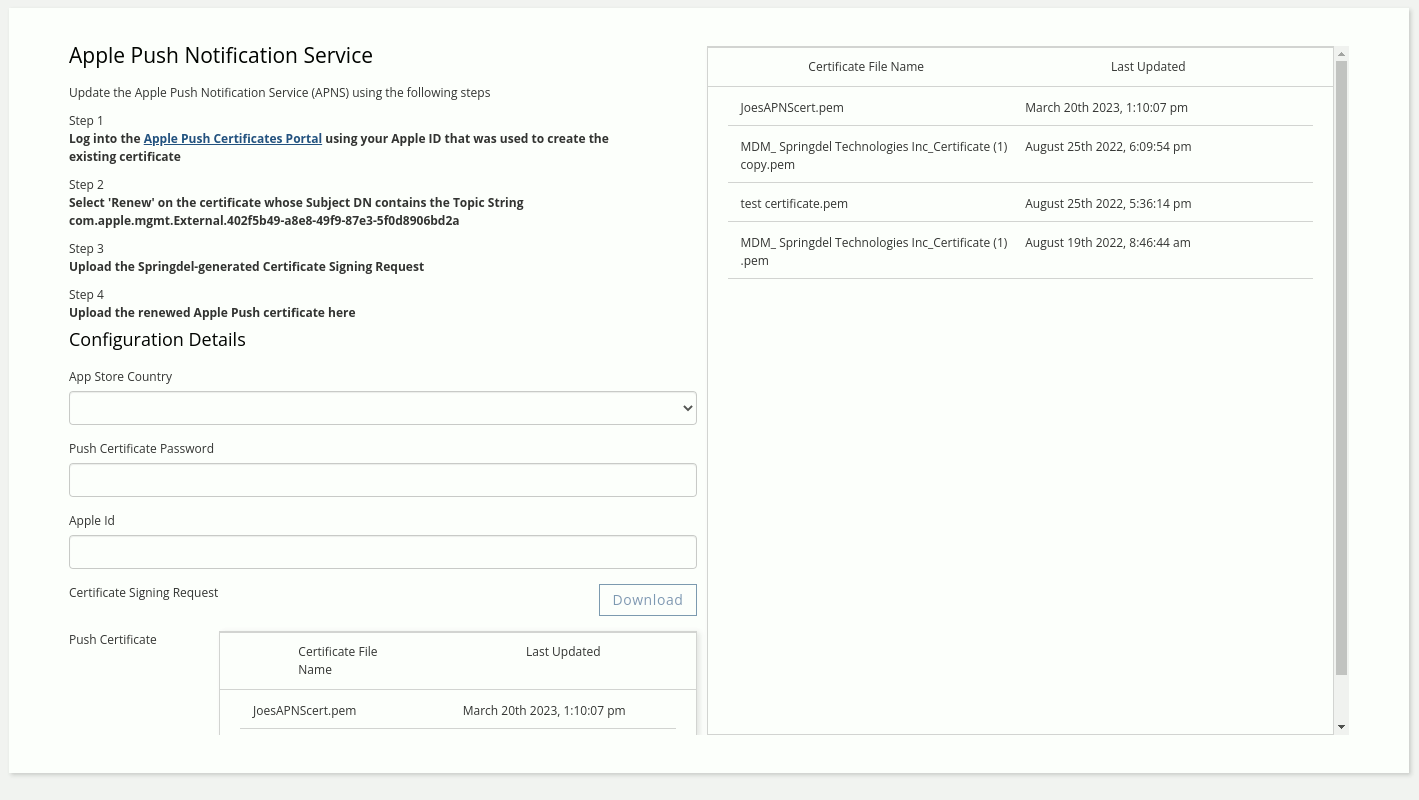This screenshot has height=800, width=1419.
Task: Click inside the Push Certificate Password field
Action: coord(383,480)
